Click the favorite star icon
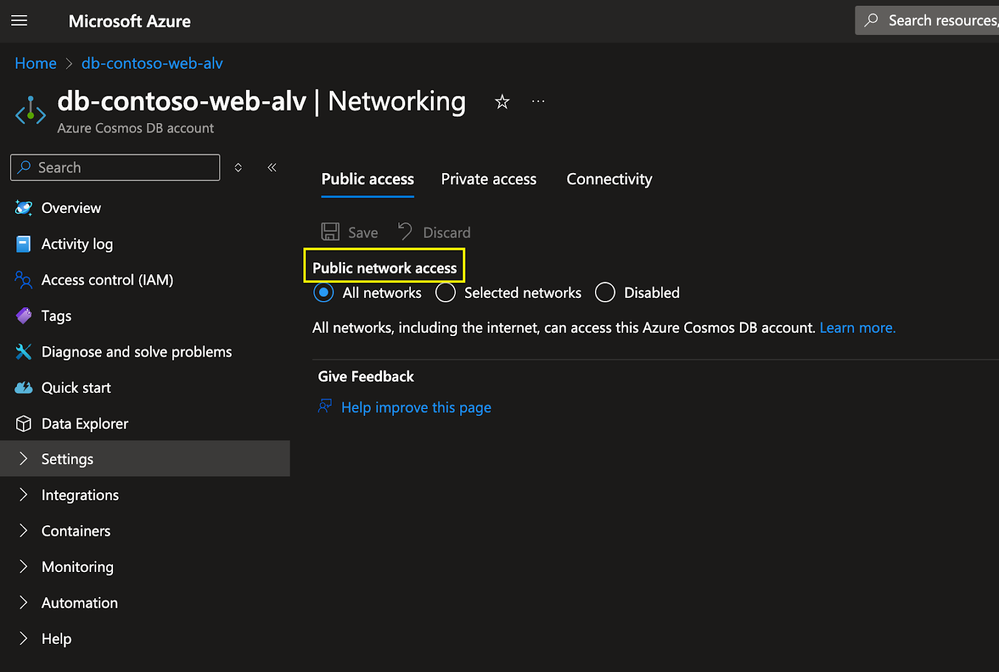 click(x=502, y=102)
